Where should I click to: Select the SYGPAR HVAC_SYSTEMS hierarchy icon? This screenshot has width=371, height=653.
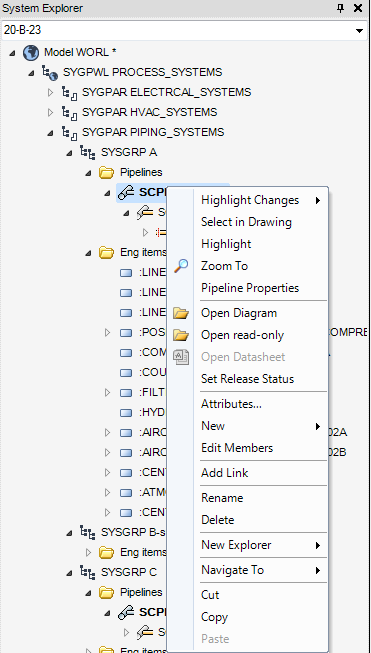pos(70,112)
